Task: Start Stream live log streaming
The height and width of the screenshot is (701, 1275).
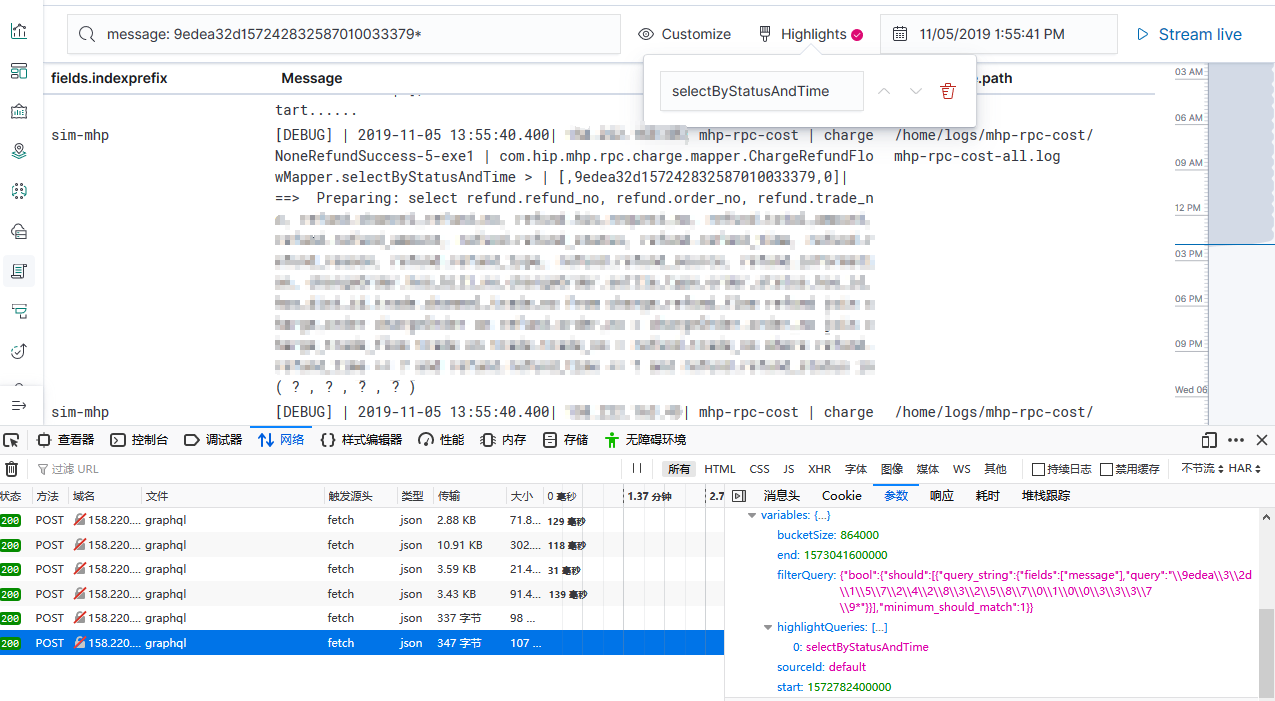Action: pyautogui.click(x=1189, y=34)
